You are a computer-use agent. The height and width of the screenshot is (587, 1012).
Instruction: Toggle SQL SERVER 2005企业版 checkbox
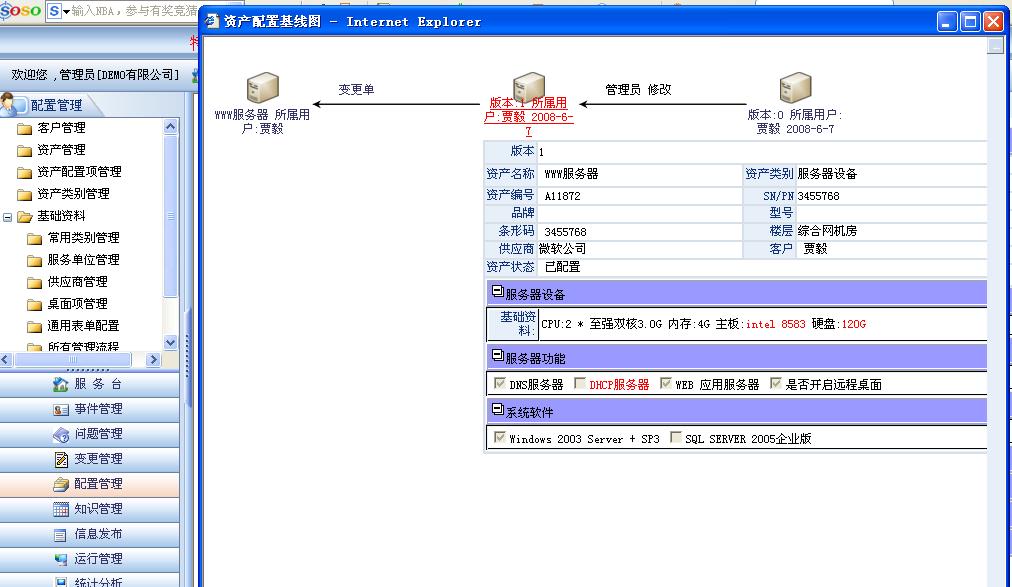(x=675, y=438)
